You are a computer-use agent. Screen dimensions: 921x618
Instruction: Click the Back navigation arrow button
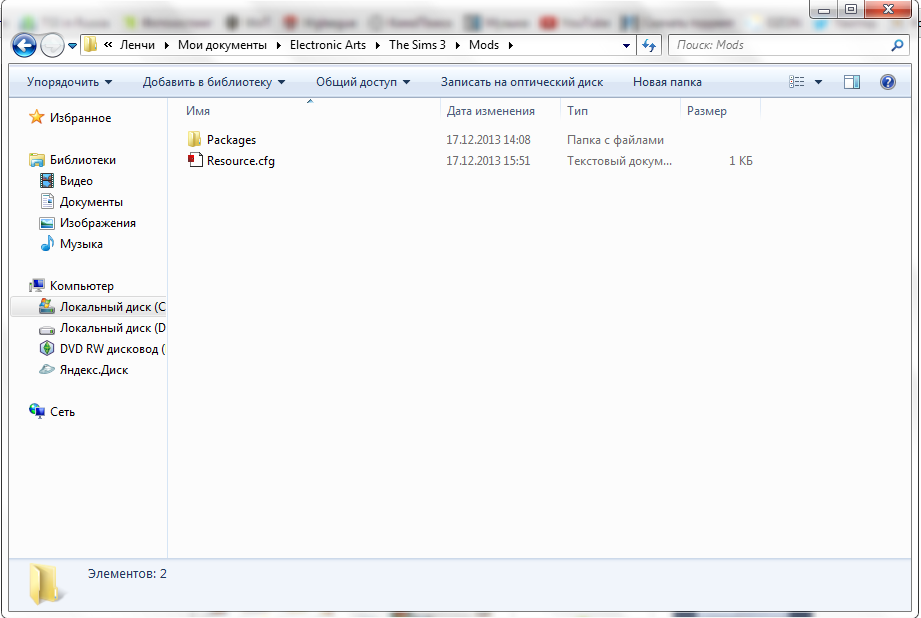[24, 45]
